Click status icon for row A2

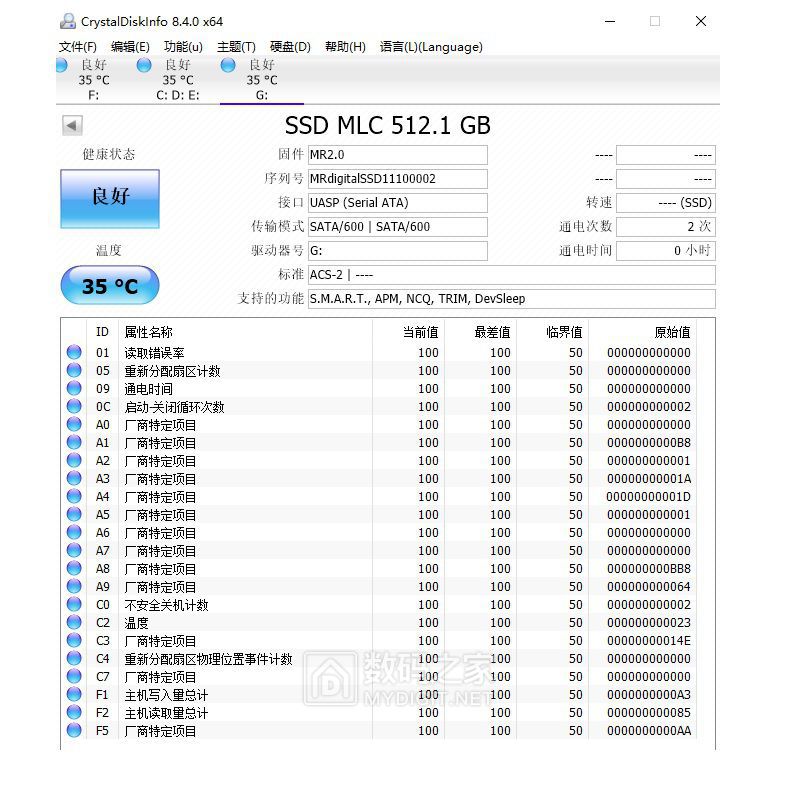[x=74, y=460]
